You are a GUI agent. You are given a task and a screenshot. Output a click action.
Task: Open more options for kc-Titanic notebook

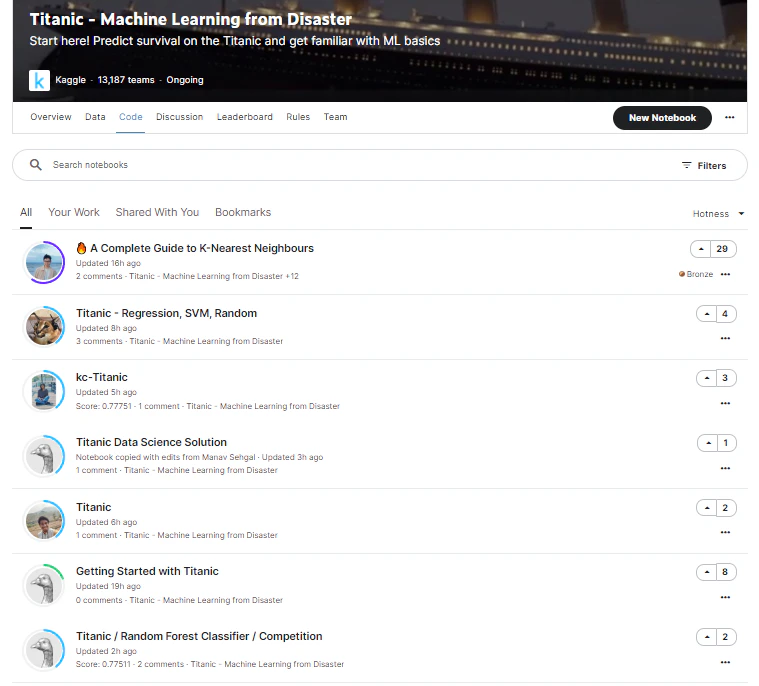coord(725,403)
